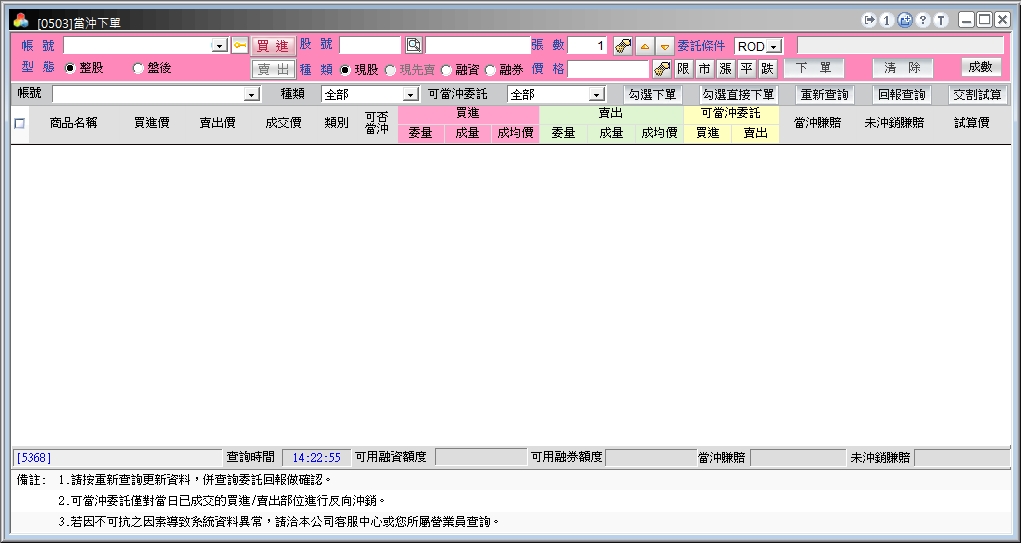Click the 限 limit price button
Viewport: 1021px width, 543px height.
pyautogui.click(x=683, y=68)
